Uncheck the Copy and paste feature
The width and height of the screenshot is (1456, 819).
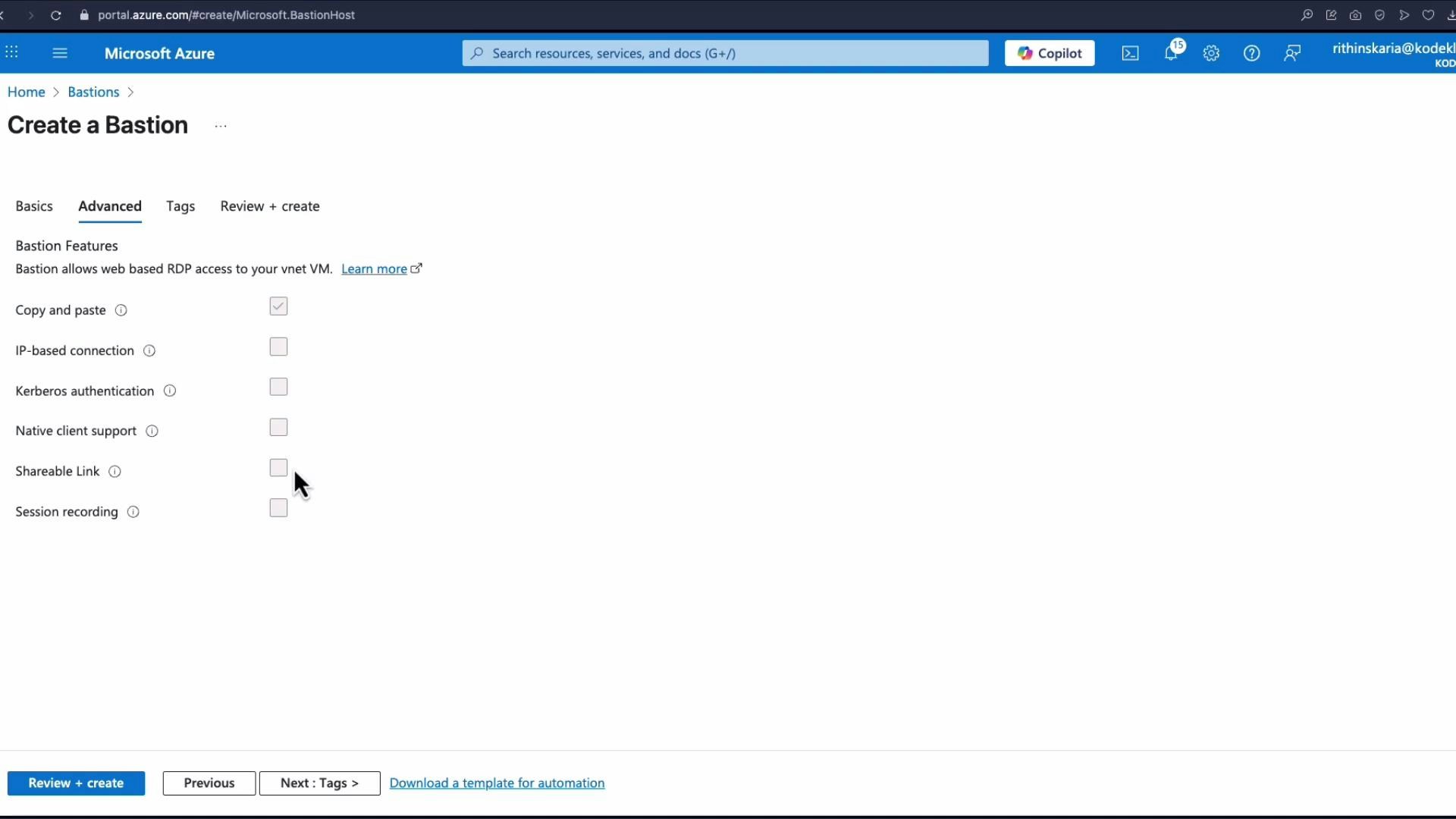coord(278,306)
